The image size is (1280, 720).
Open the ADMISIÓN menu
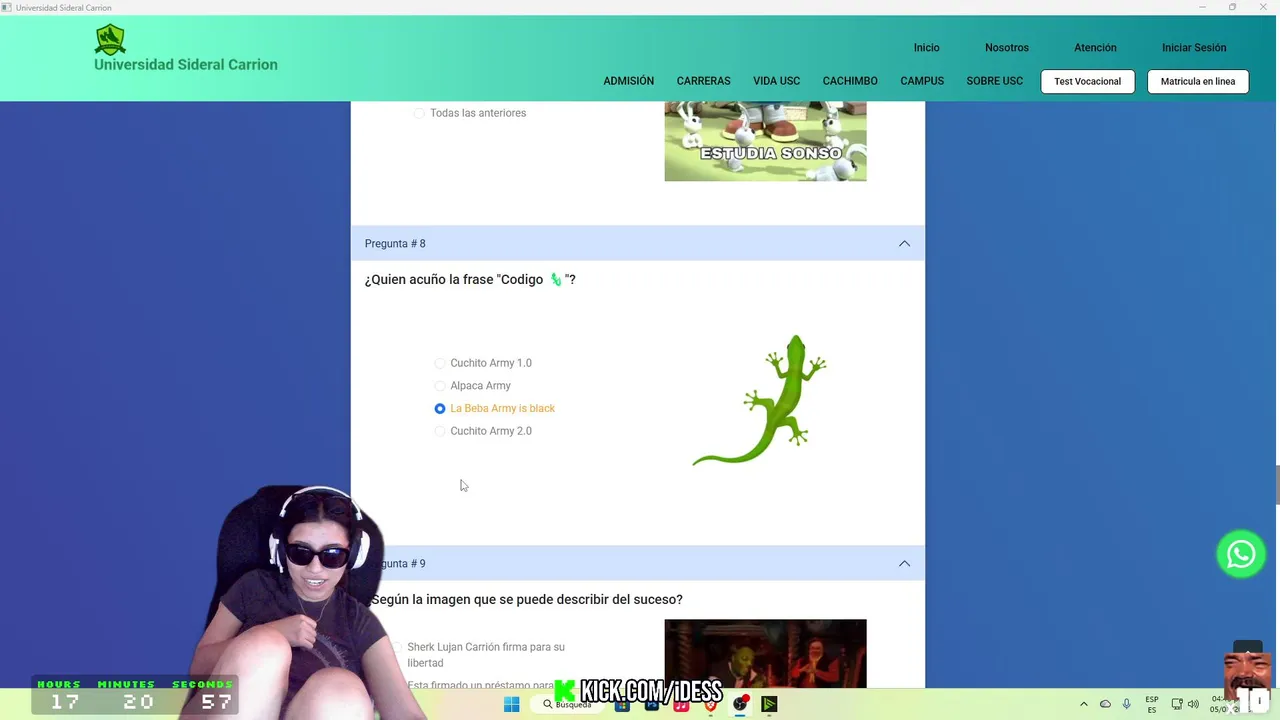pyautogui.click(x=629, y=81)
